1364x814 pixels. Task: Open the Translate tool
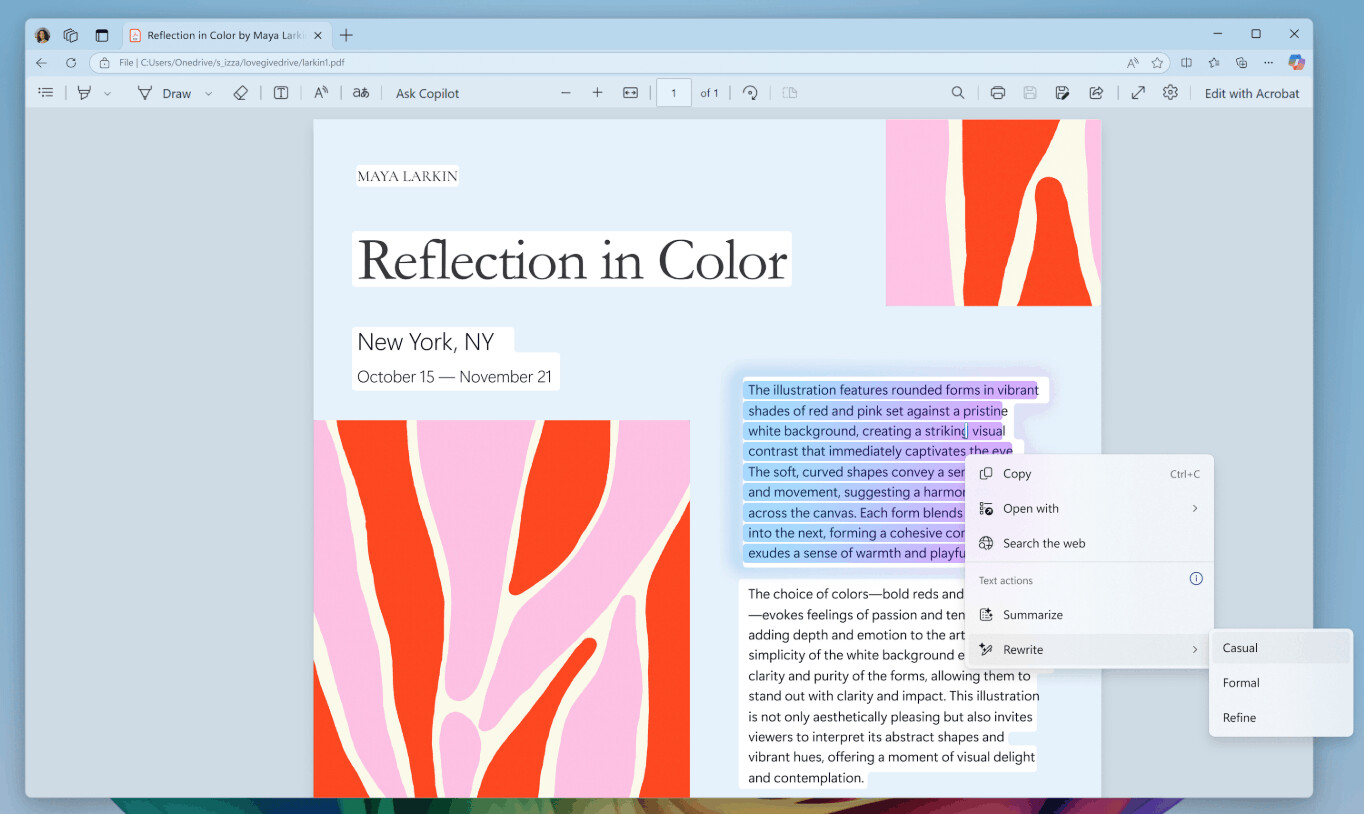click(361, 93)
